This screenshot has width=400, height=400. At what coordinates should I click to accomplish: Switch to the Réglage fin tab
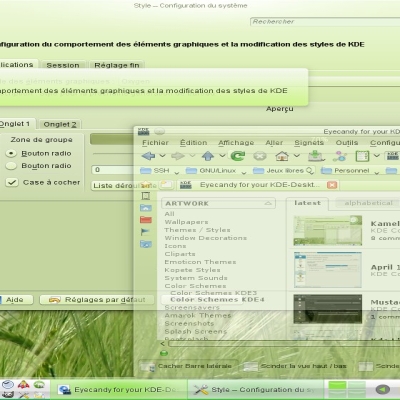point(117,65)
